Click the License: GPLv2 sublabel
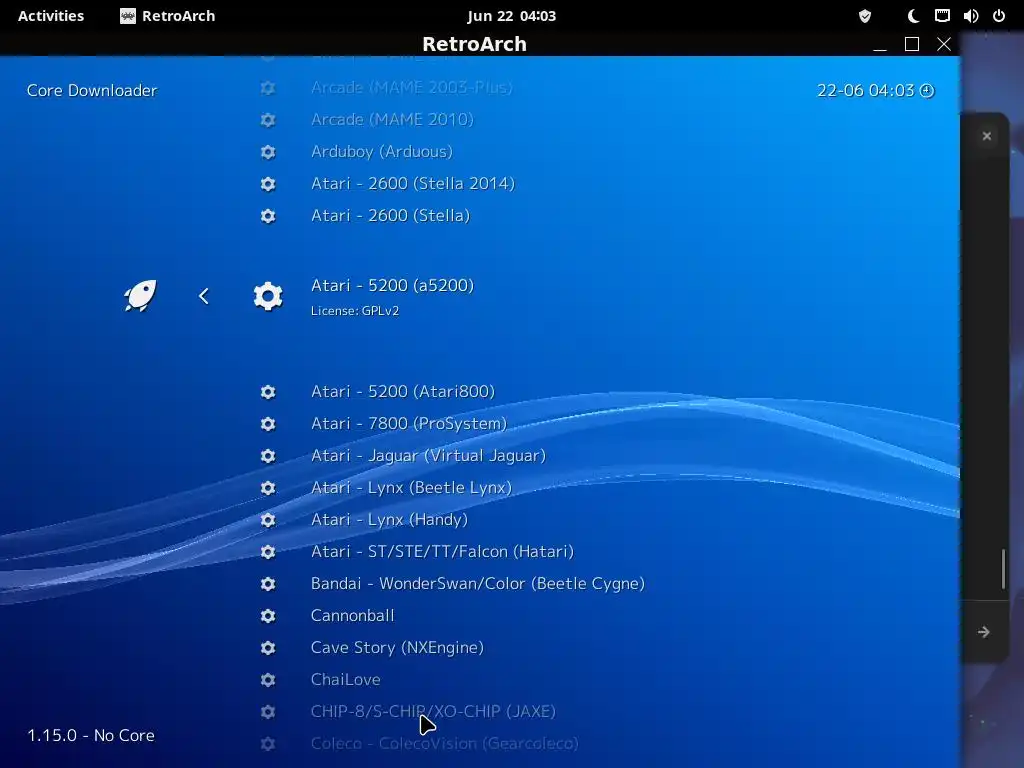The width and height of the screenshot is (1024, 768). click(355, 311)
